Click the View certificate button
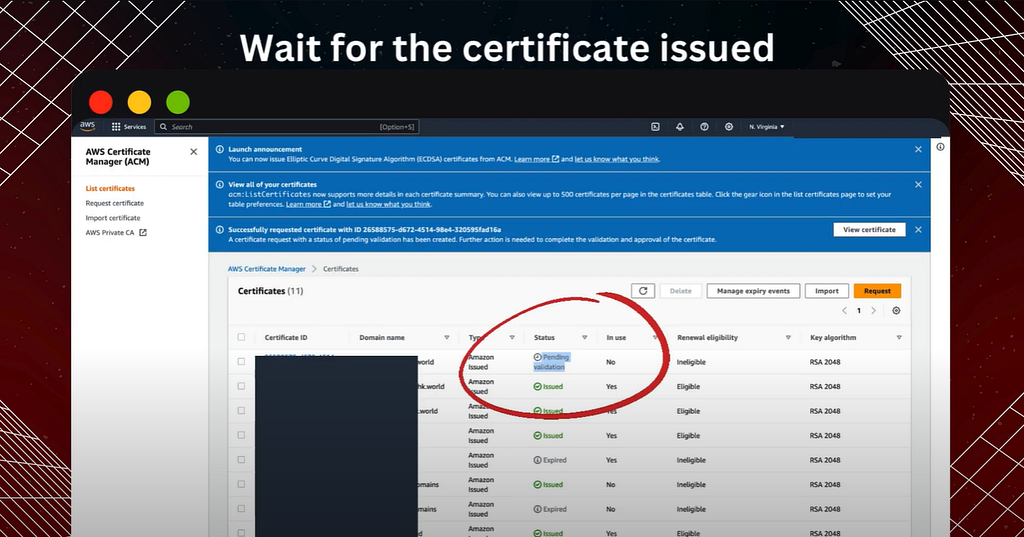 point(869,230)
